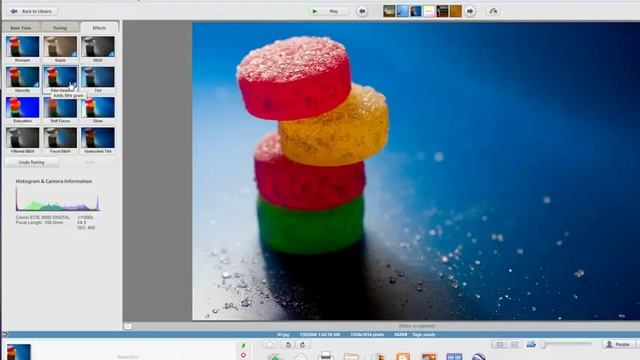The width and height of the screenshot is (640, 360).
Task: Click the histogram graph
Action: pyautogui.click(x=58, y=199)
